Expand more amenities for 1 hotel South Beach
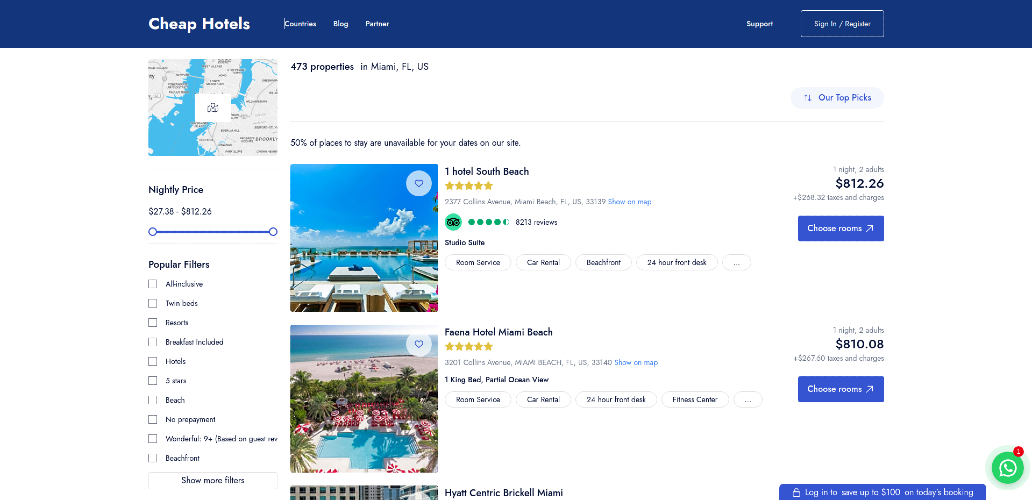This screenshot has width=1032, height=500. pyautogui.click(x=736, y=262)
